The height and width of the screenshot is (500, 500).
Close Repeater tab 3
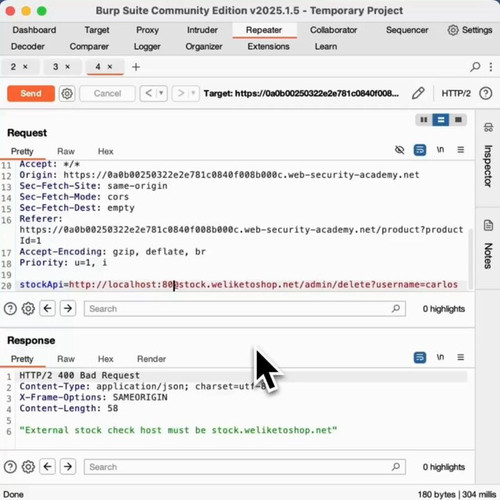pyautogui.click(x=67, y=67)
